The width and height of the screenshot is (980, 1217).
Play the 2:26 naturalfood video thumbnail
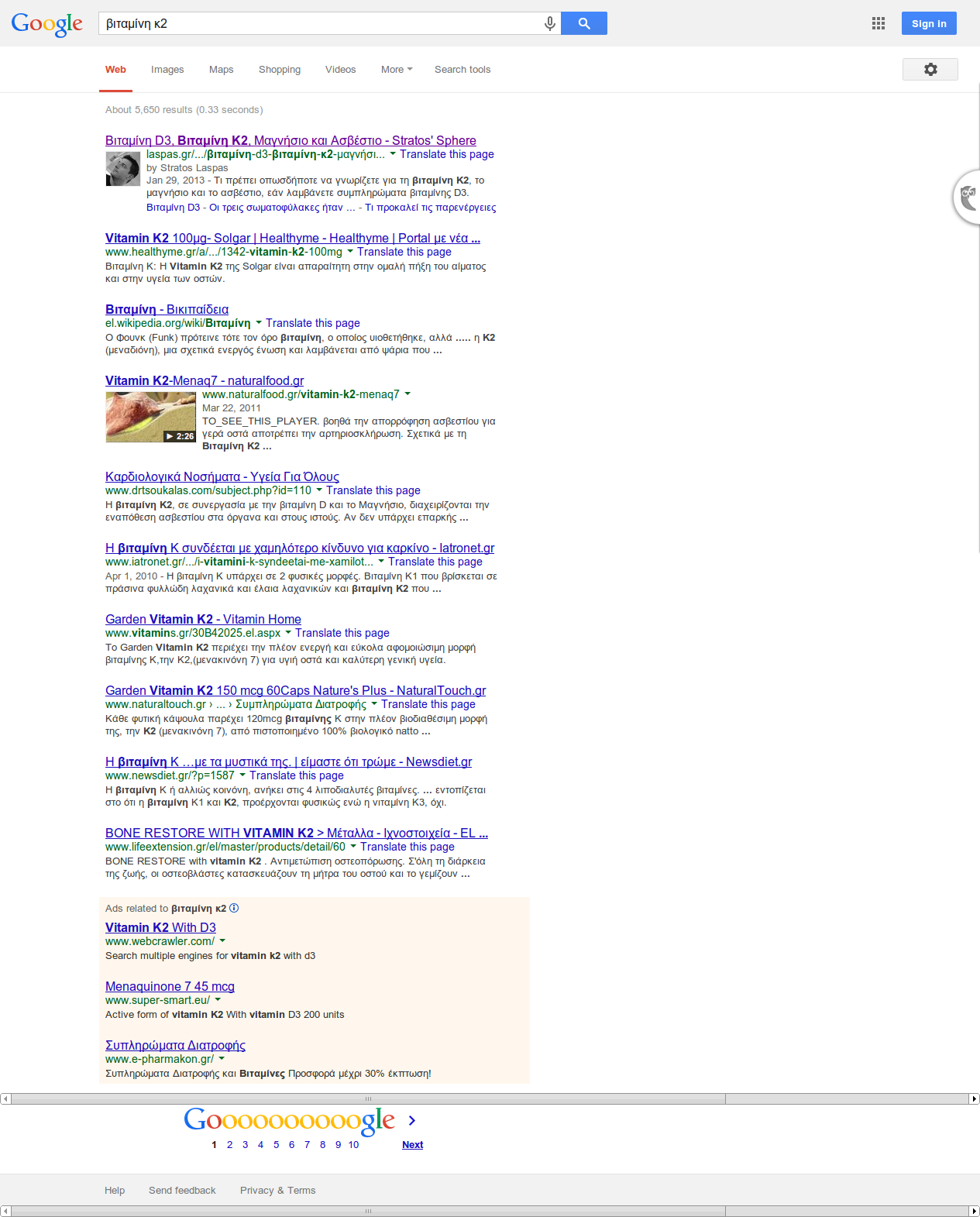point(151,417)
